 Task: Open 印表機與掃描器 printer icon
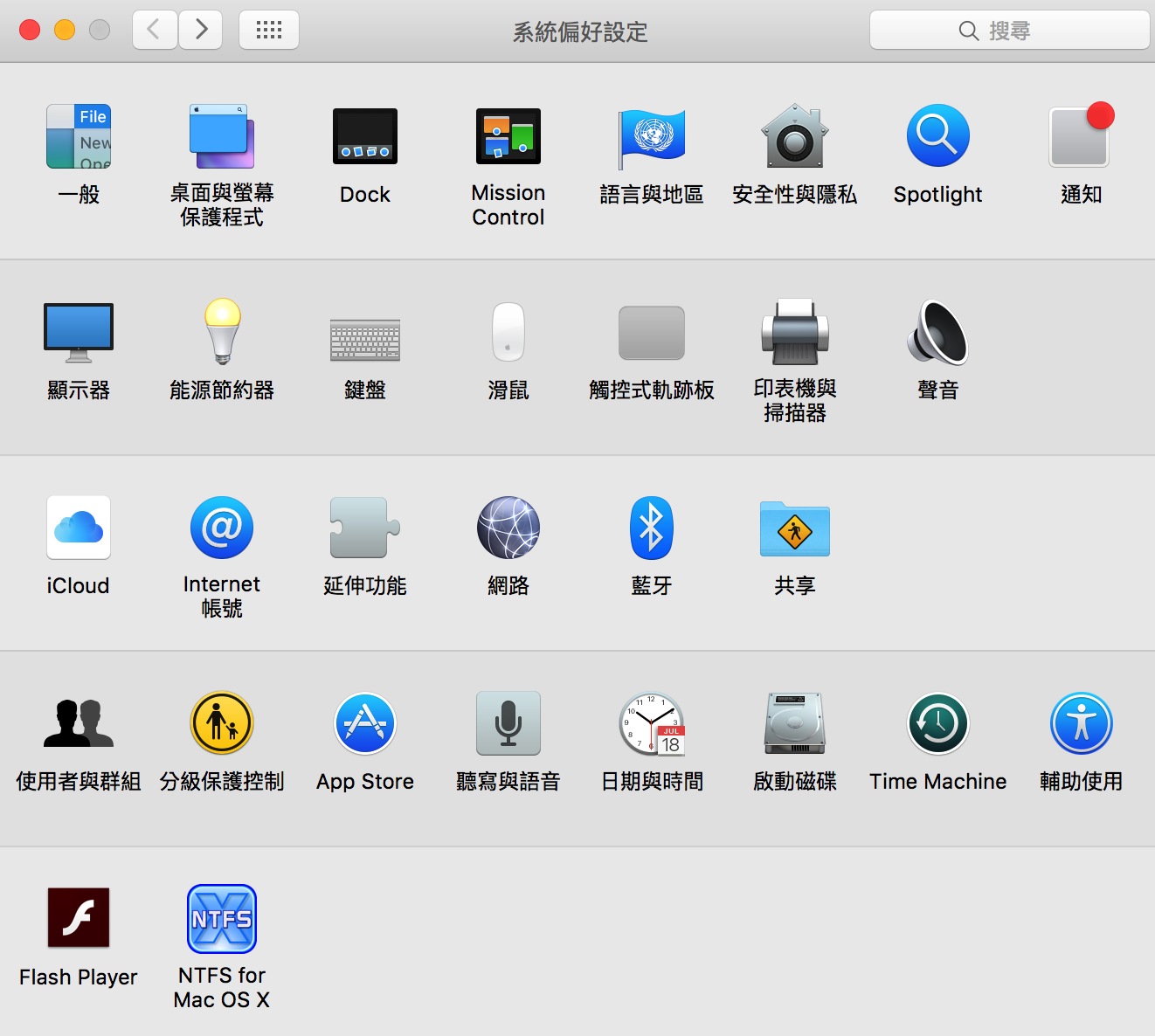click(x=795, y=332)
